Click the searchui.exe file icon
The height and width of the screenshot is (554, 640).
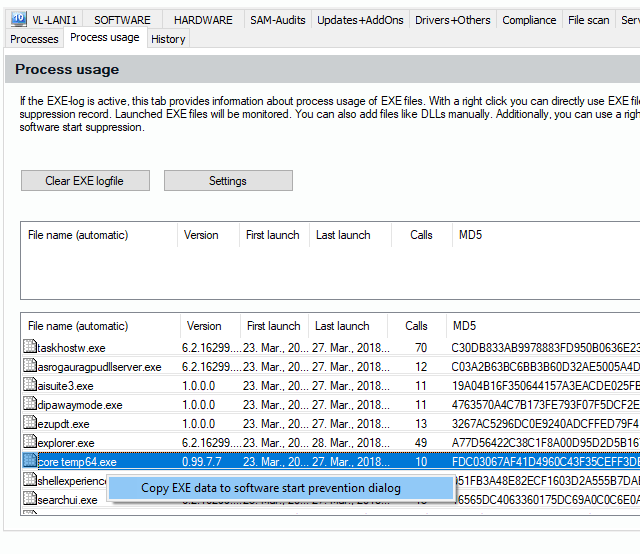[x=30, y=500]
